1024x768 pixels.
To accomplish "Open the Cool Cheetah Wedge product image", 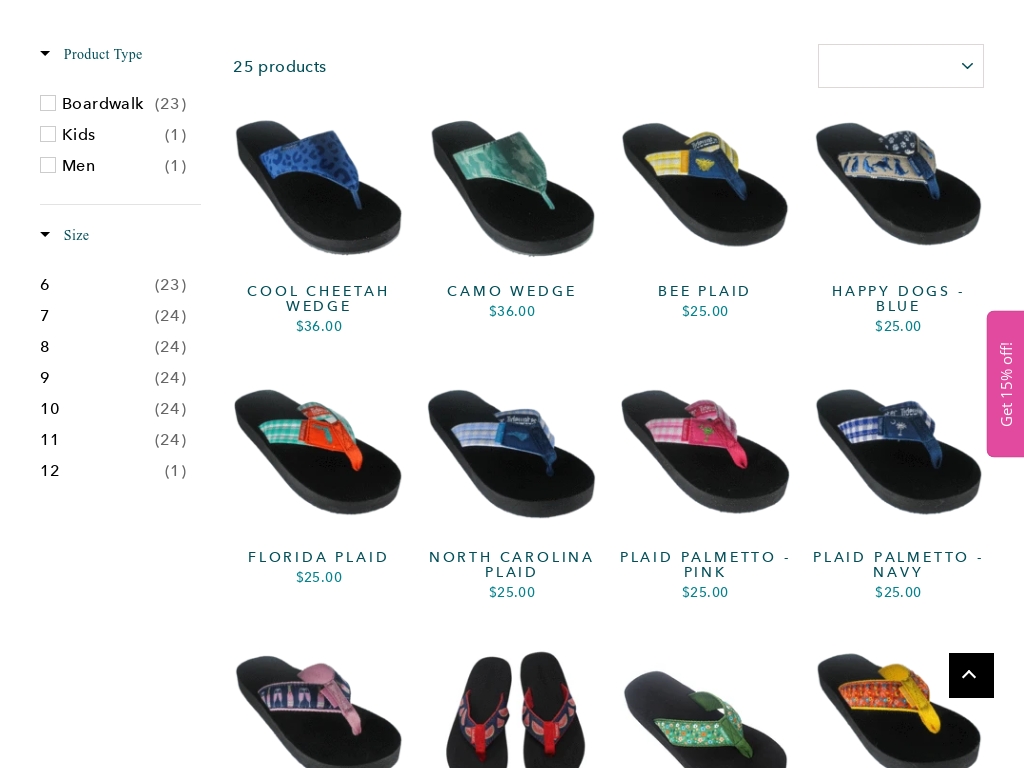I will [318, 187].
